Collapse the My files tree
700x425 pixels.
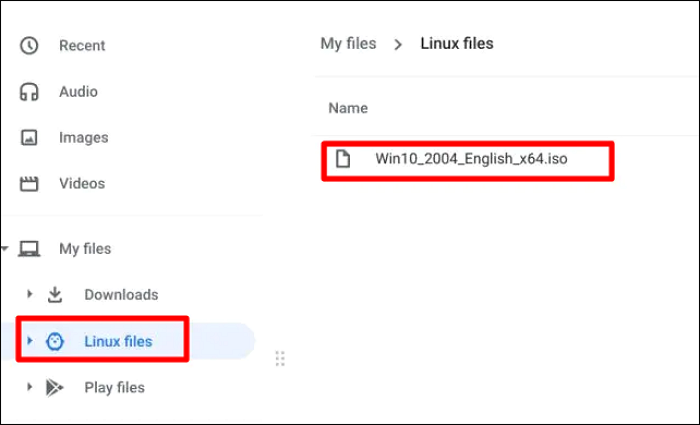click(6, 249)
